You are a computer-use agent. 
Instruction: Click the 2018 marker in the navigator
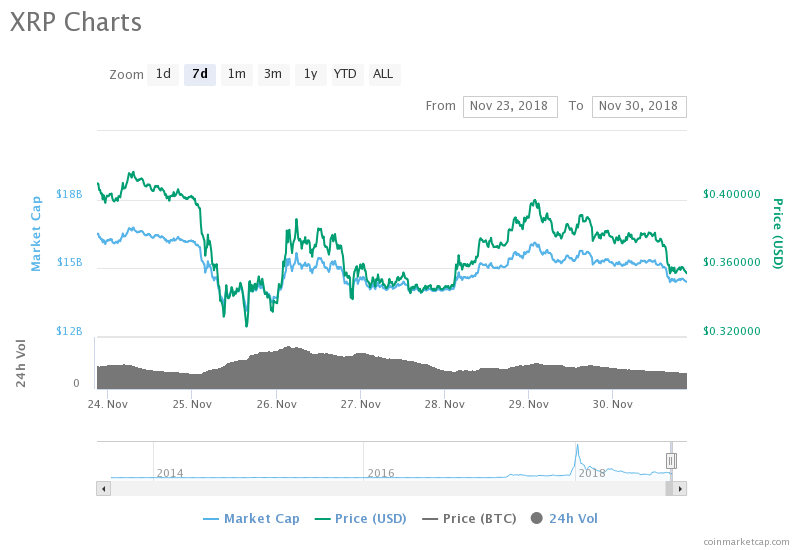point(592,473)
